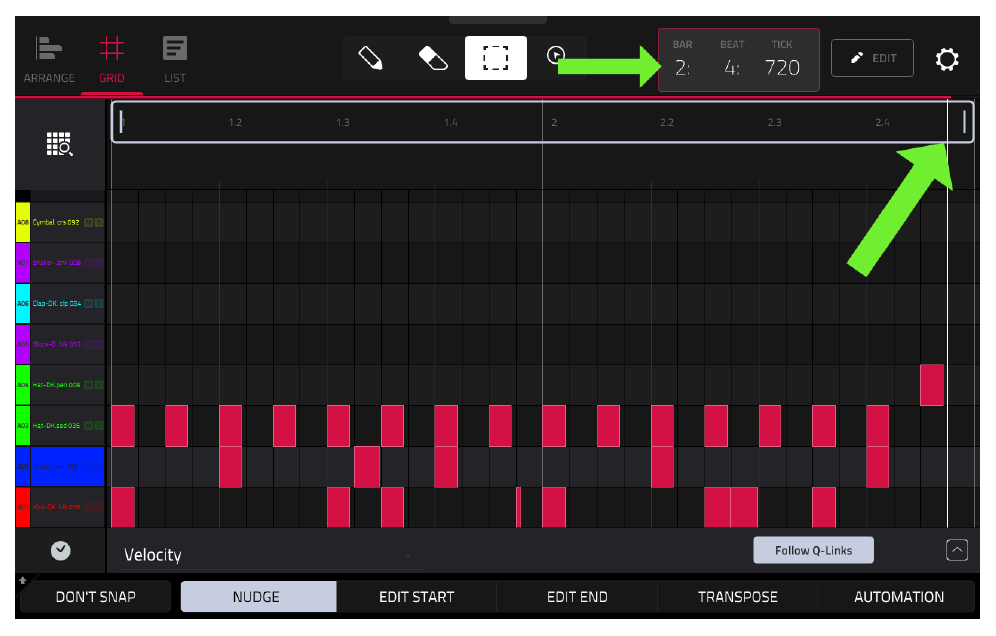Edit the BAR value field
This screenshot has height=636, width=996.
[x=682, y=67]
